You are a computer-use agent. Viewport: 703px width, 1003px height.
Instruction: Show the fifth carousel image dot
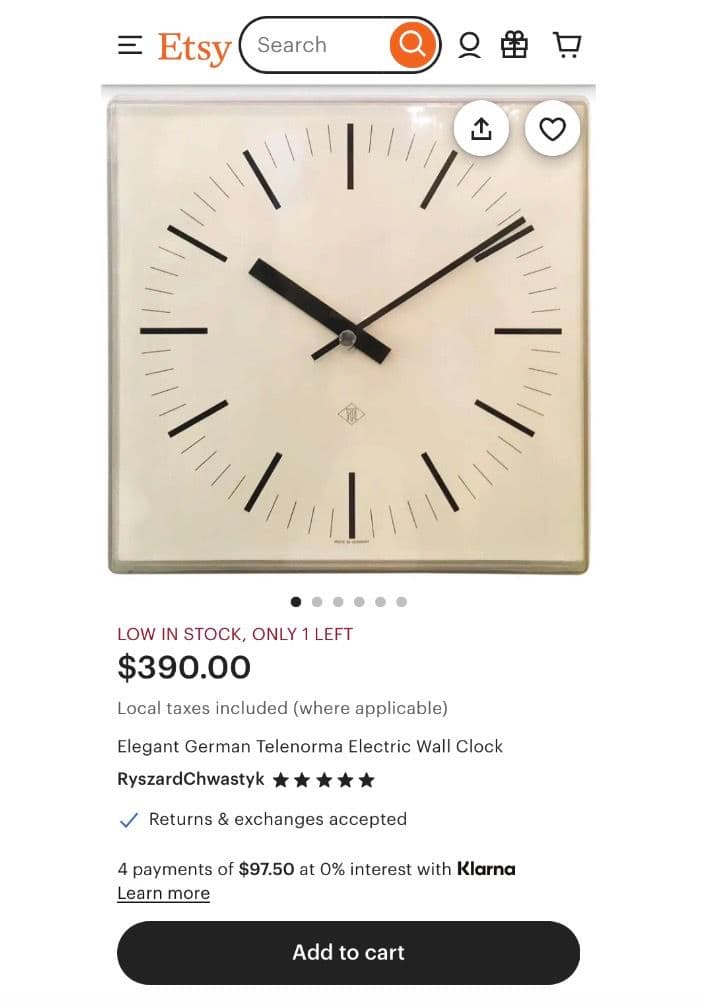point(380,602)
